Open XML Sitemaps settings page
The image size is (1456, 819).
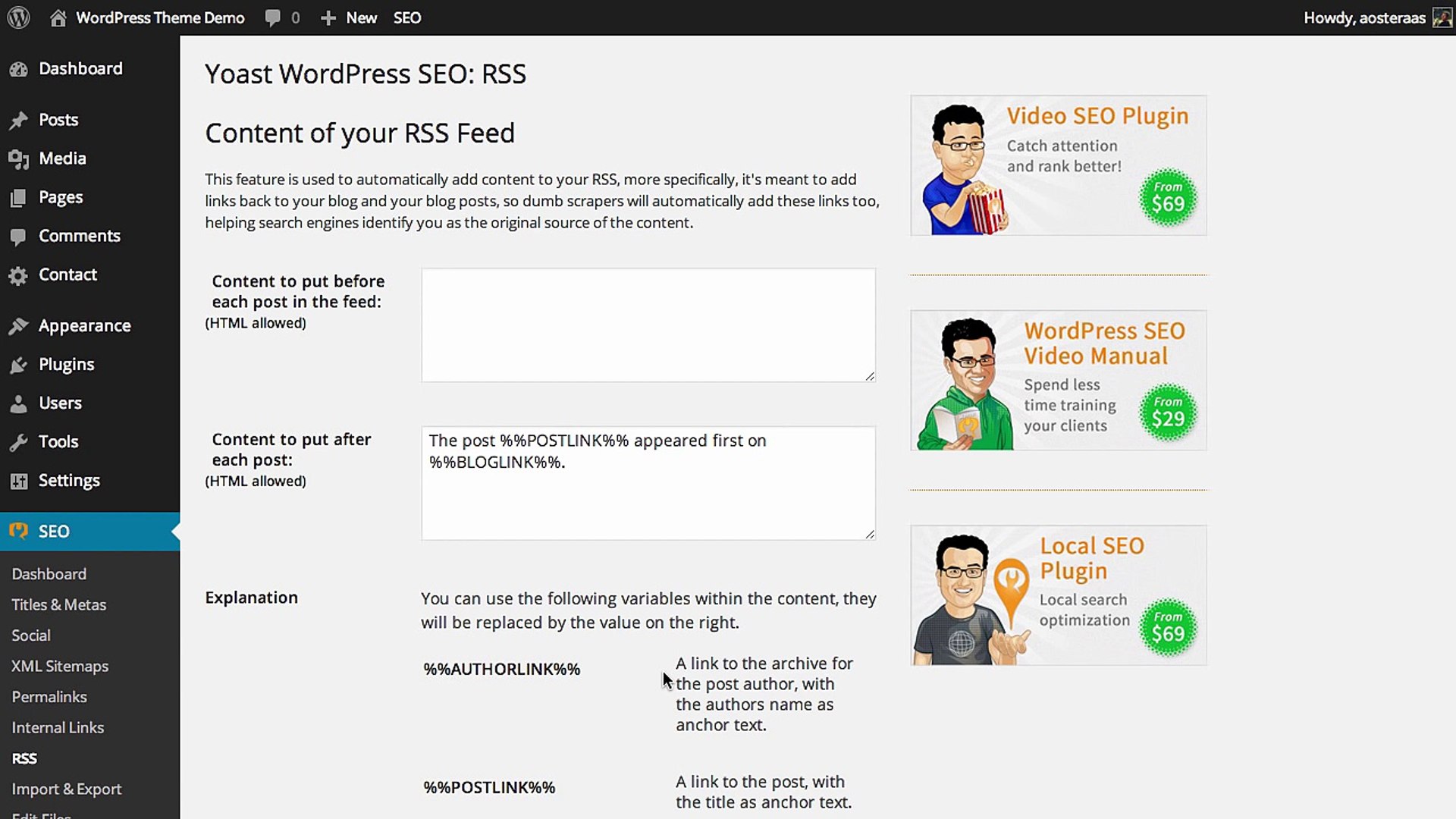point(60,666)
